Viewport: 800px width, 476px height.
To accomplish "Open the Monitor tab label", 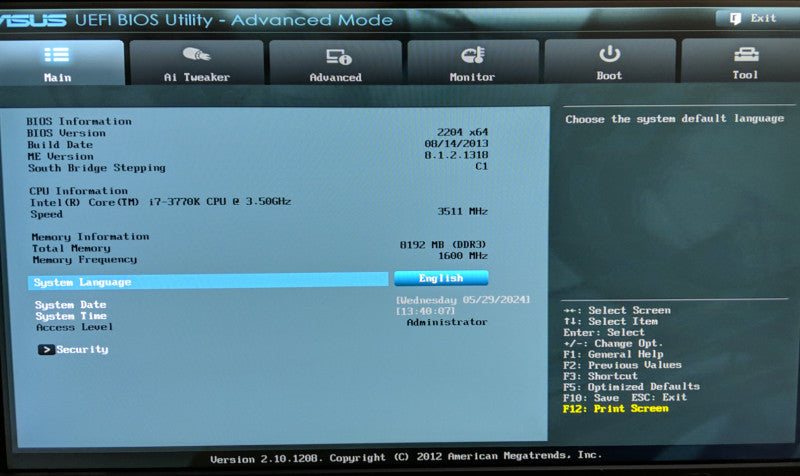I will [x=472, y=77].
